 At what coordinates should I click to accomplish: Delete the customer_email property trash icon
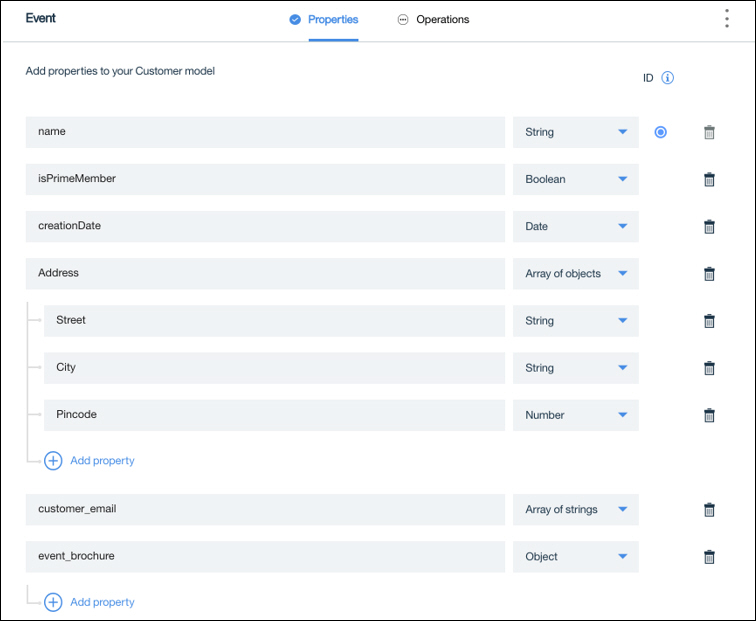pos(709,510)
